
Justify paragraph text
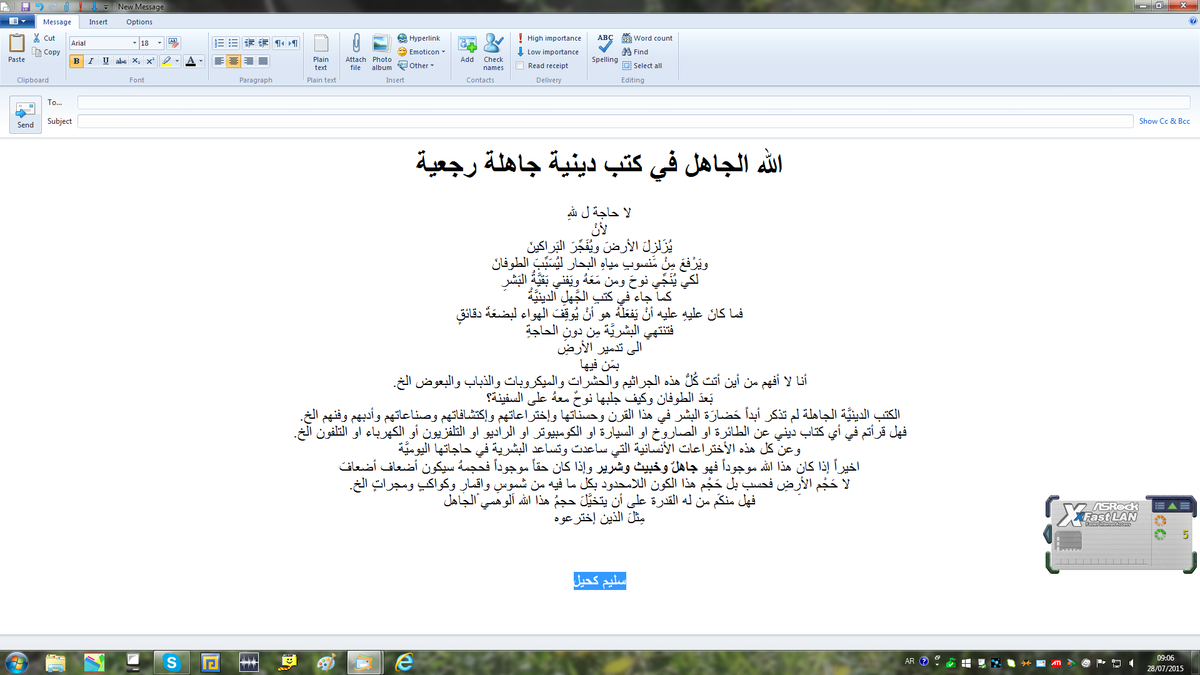263,61
